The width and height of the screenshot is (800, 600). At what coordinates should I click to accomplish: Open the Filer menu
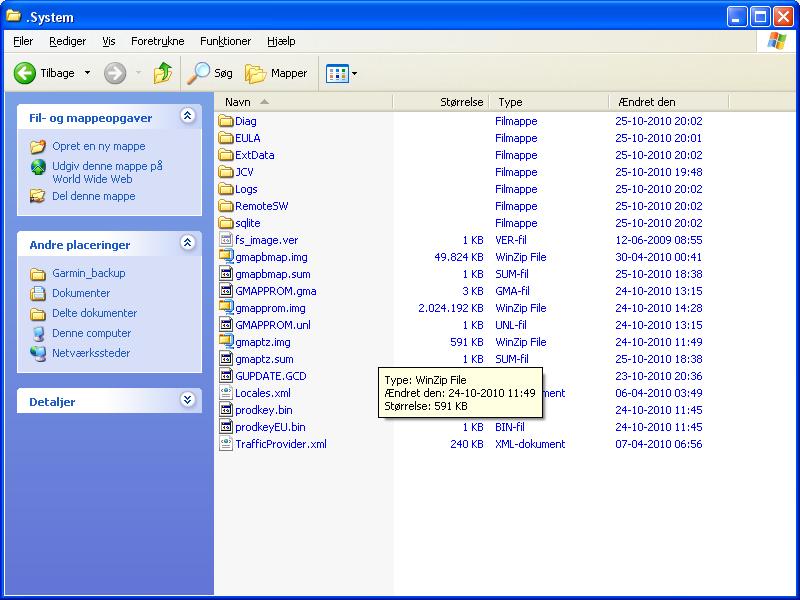pos(23,41)
